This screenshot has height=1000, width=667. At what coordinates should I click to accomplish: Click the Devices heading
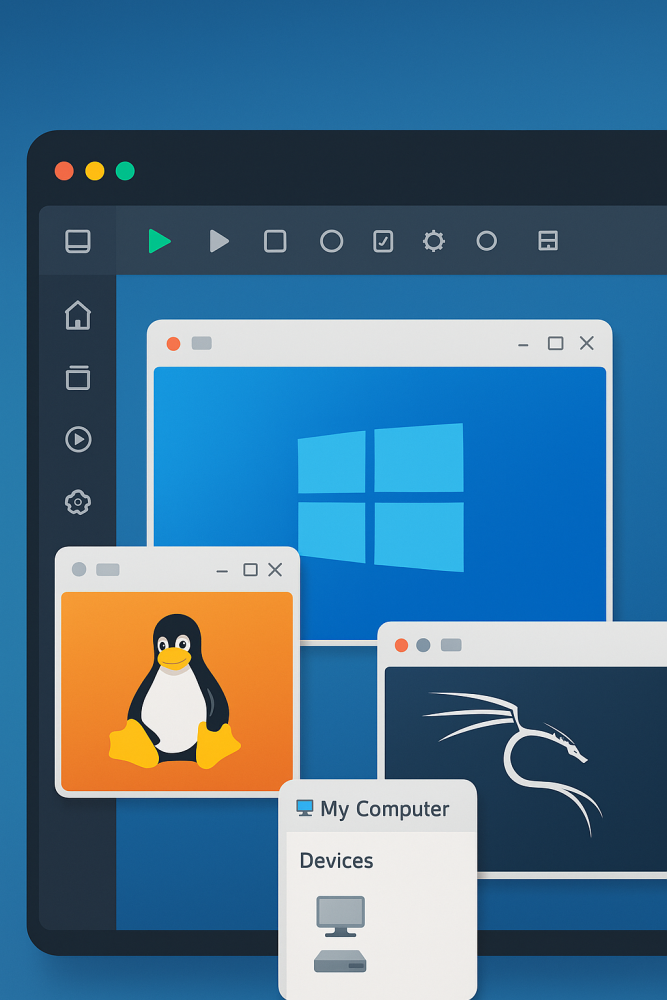tap(336, 860)
